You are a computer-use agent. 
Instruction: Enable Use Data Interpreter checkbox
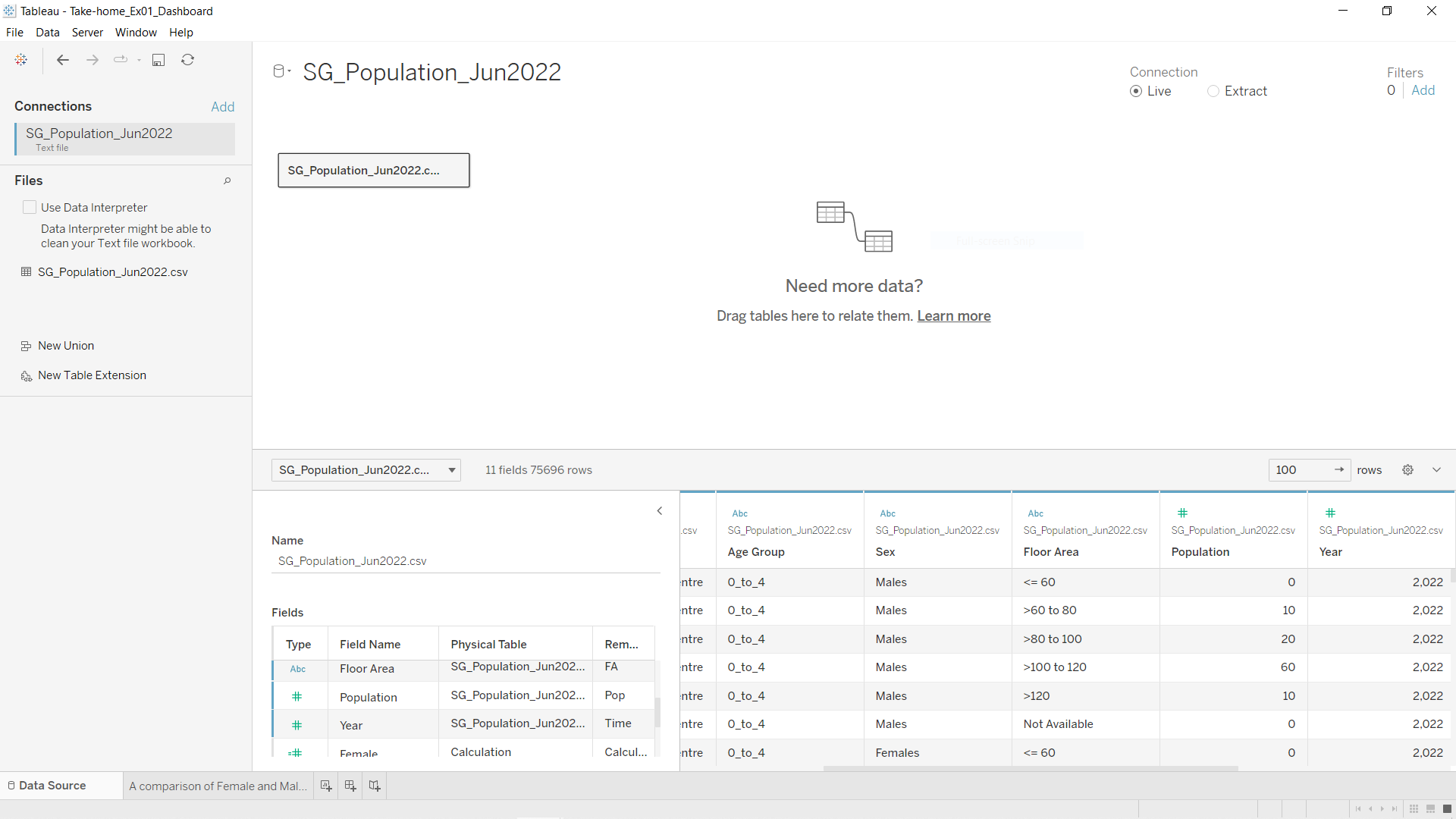pyautogui.click(x=30, y=207)
